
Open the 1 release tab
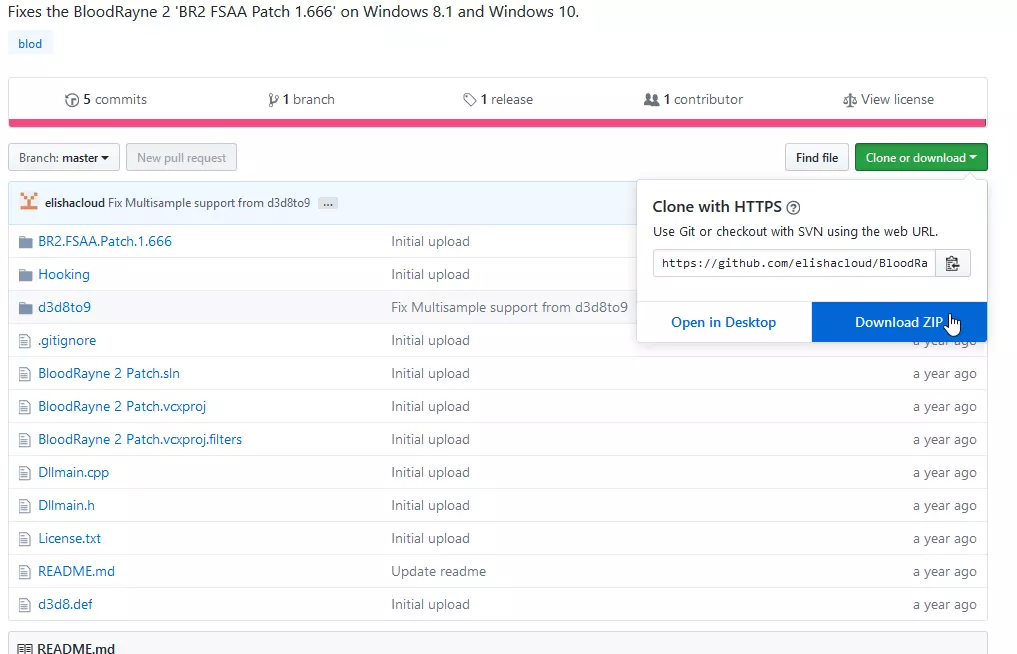[498, 99]
